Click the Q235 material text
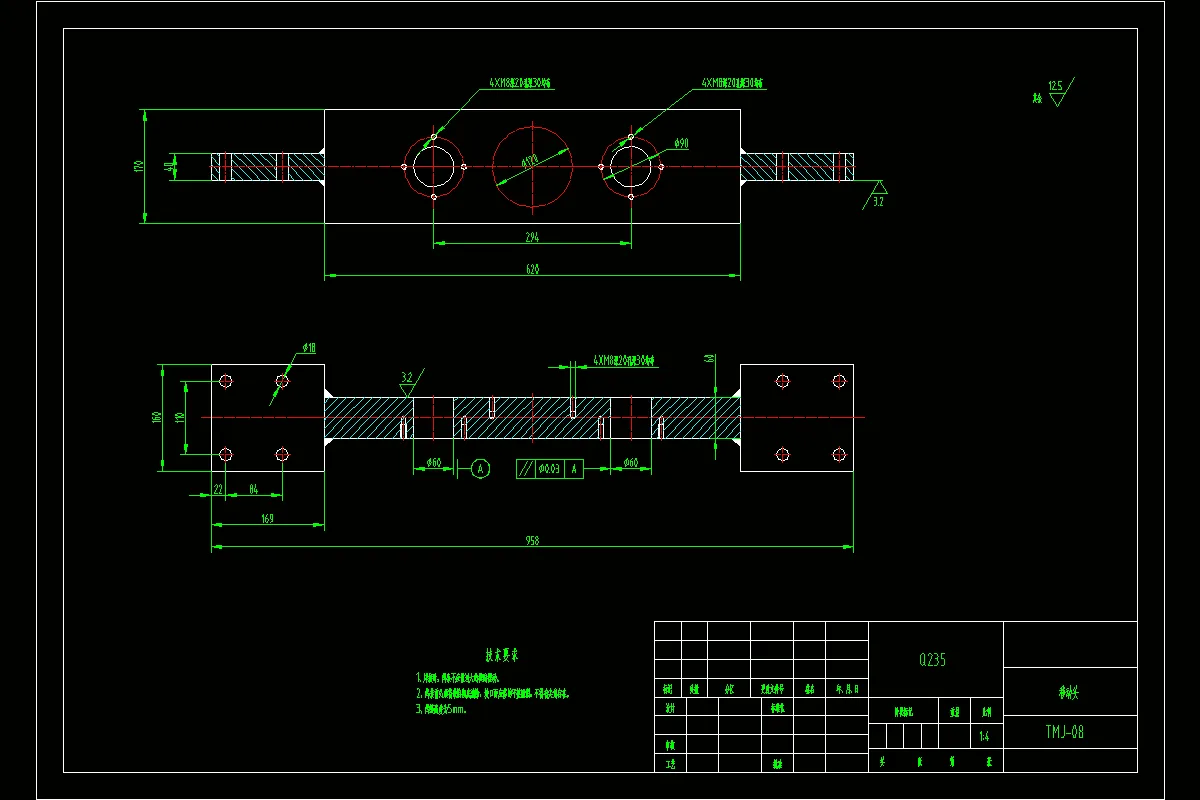1200x800 pixels. [932, 660]
